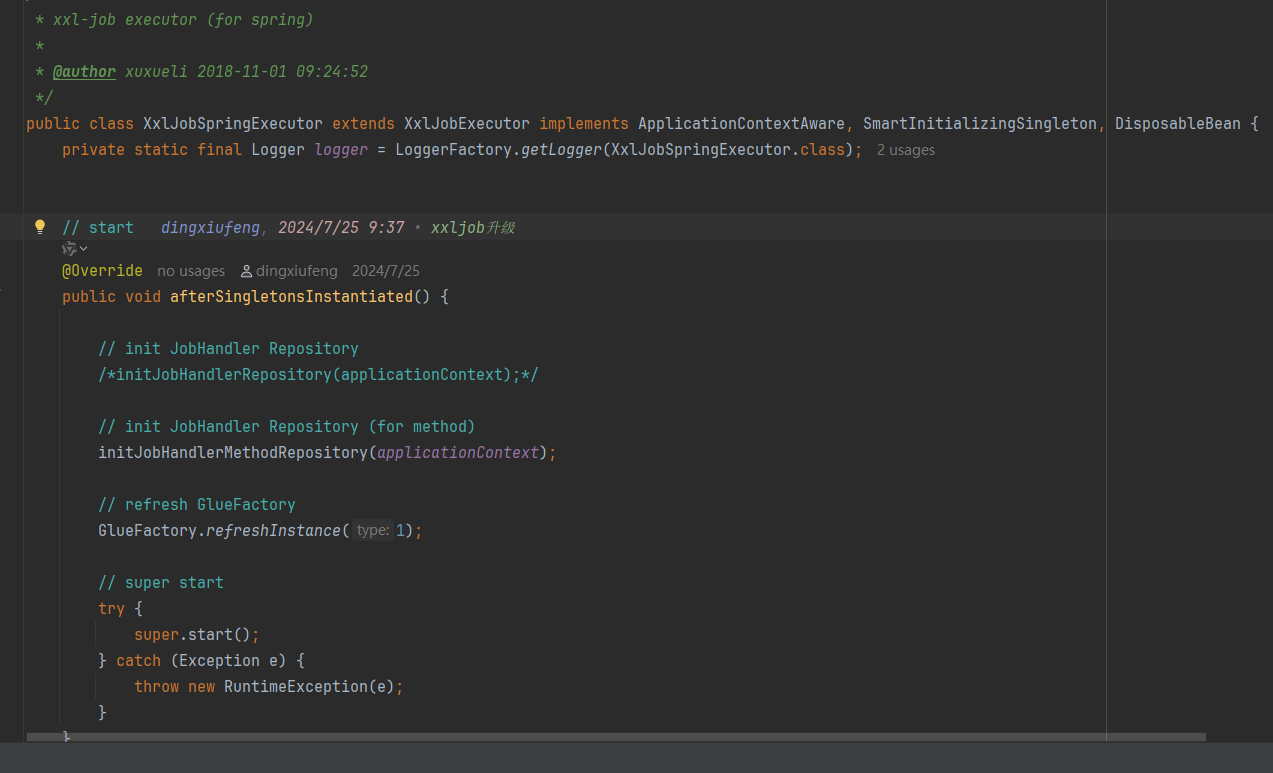This screenshot has width=1273, height=773.
Task: Click the XxlJobSpringExecutor class name in the class declaration
Action: [x=233, y=124]
